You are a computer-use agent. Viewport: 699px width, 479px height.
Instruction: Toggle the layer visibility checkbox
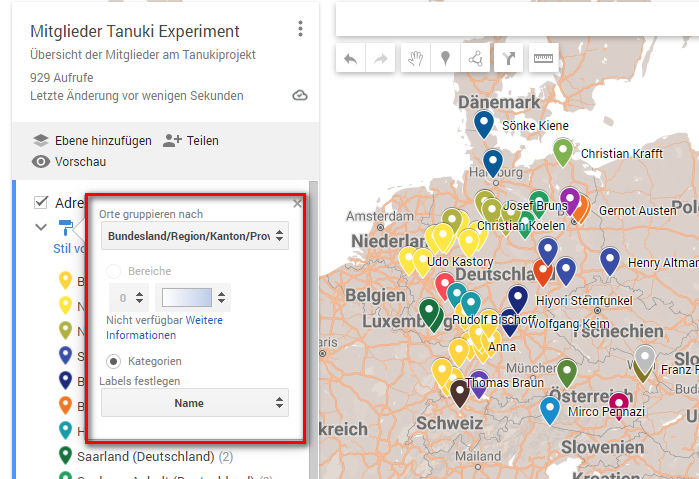click(x=41, y=202)
